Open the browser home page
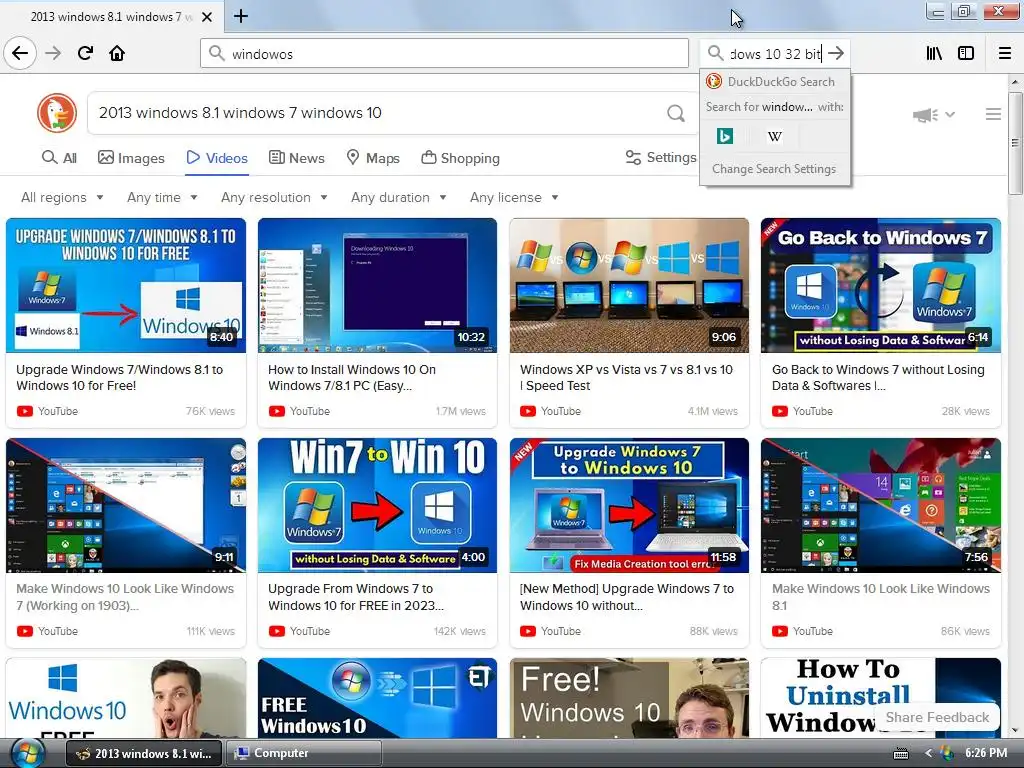Screen dimensions: 1024x768 coord(117,53)
